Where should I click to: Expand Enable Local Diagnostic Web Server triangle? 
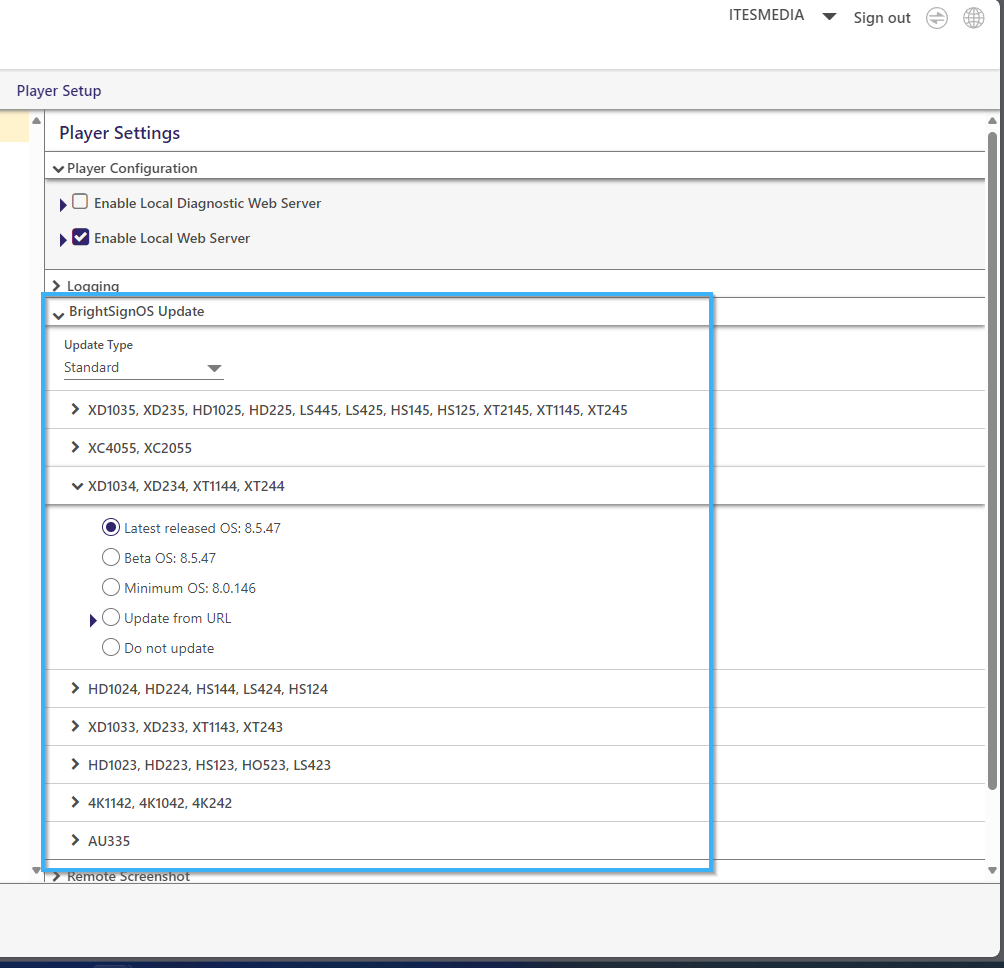pos(63,206)
